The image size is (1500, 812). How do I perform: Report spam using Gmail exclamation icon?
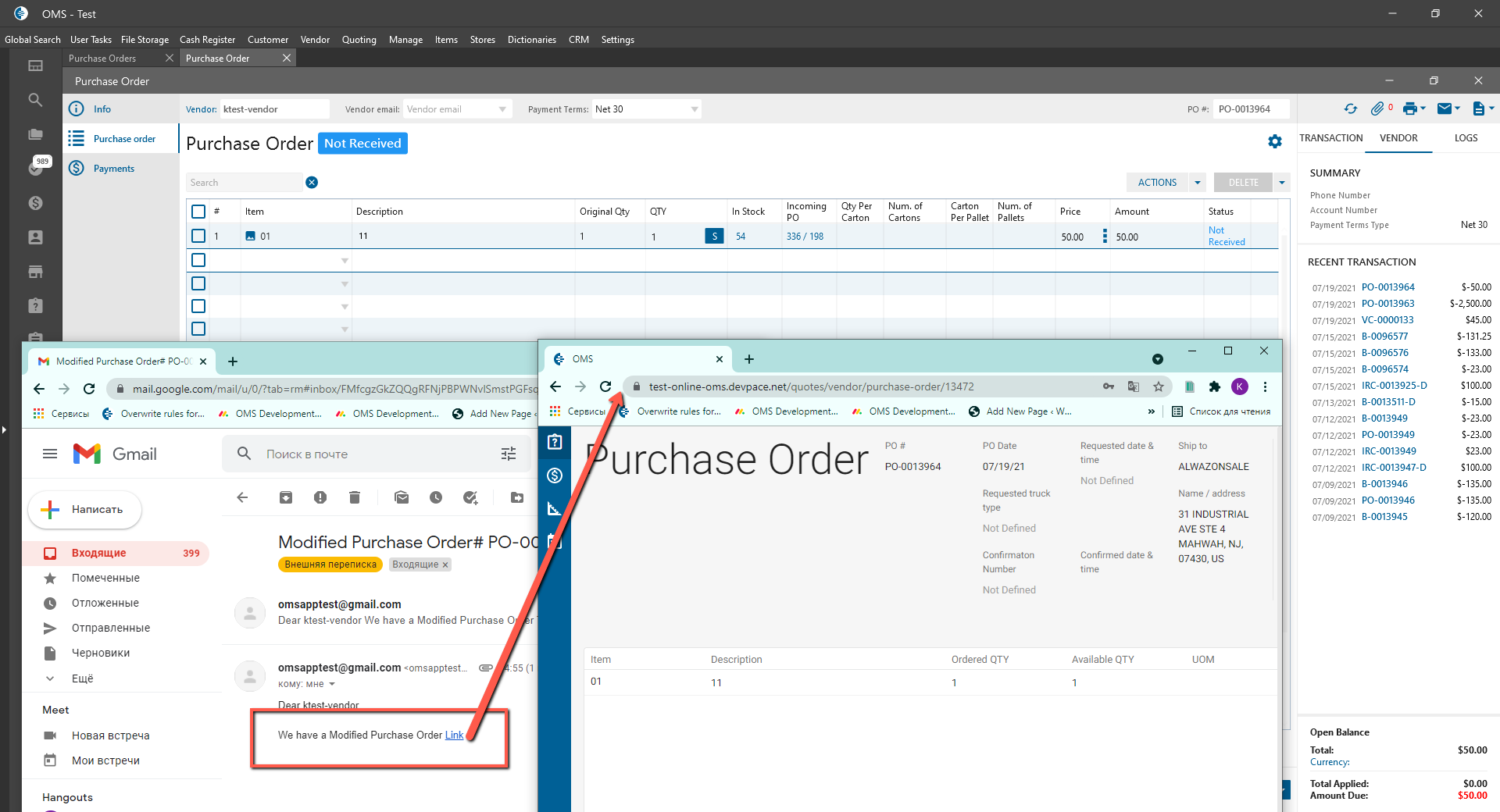pyautogui.click(x=320, y=497)
